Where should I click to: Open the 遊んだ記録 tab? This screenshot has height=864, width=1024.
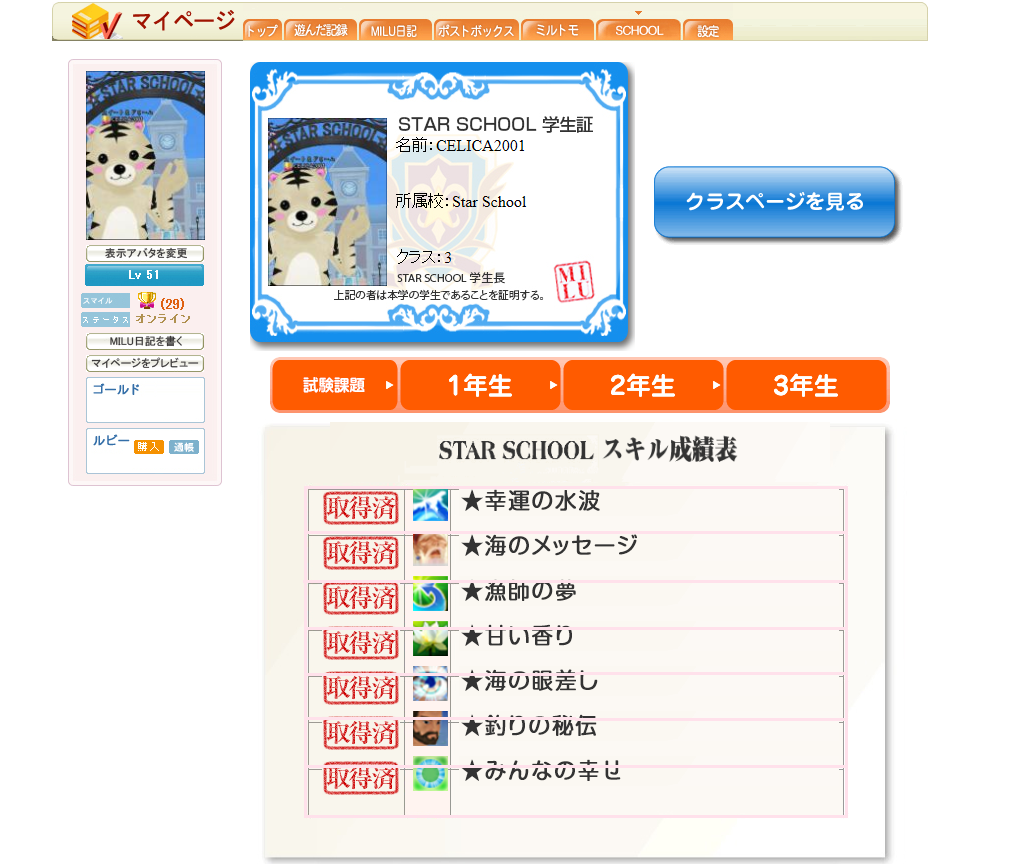tap(321, 30)
